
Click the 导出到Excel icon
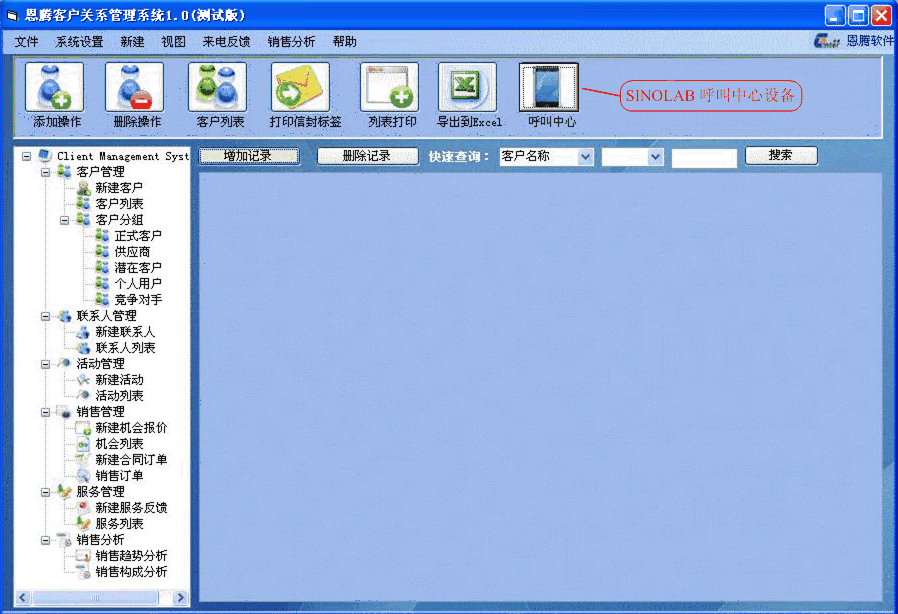point(467,87)
